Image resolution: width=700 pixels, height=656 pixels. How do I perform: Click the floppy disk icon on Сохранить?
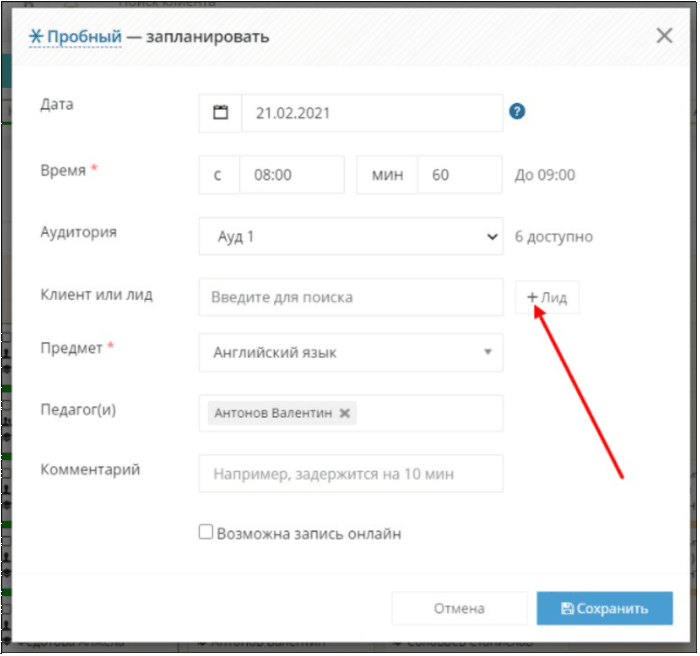[x=568, y=610]
